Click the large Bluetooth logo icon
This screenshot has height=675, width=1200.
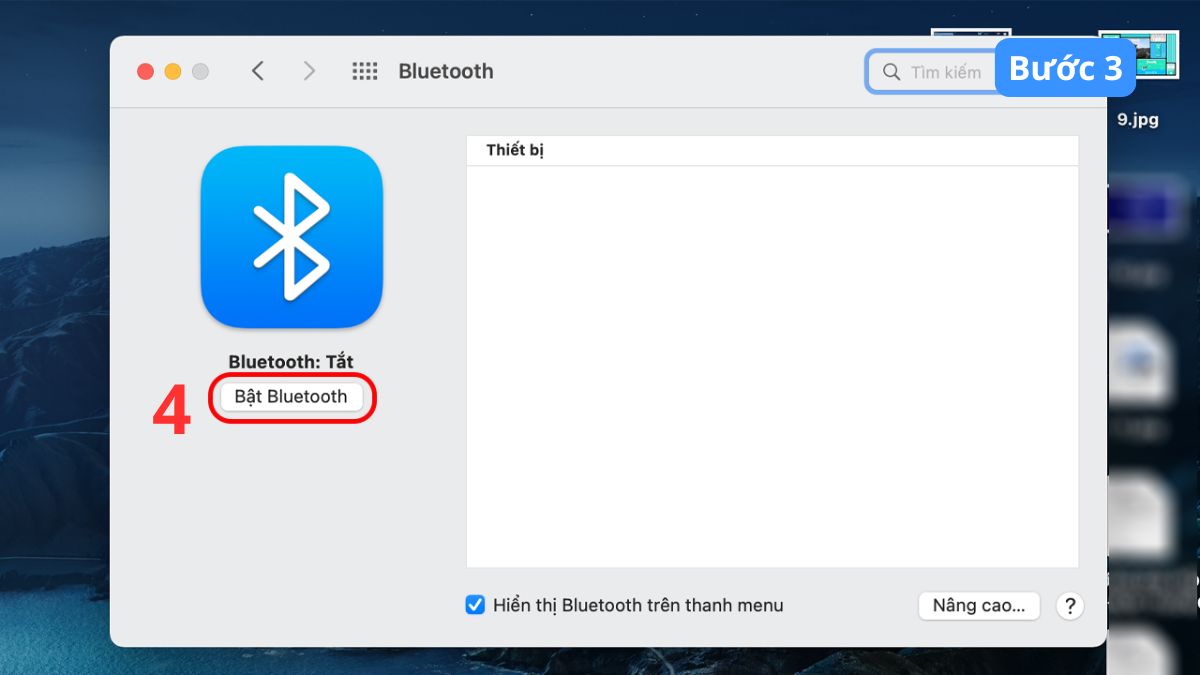click(291, 238)
